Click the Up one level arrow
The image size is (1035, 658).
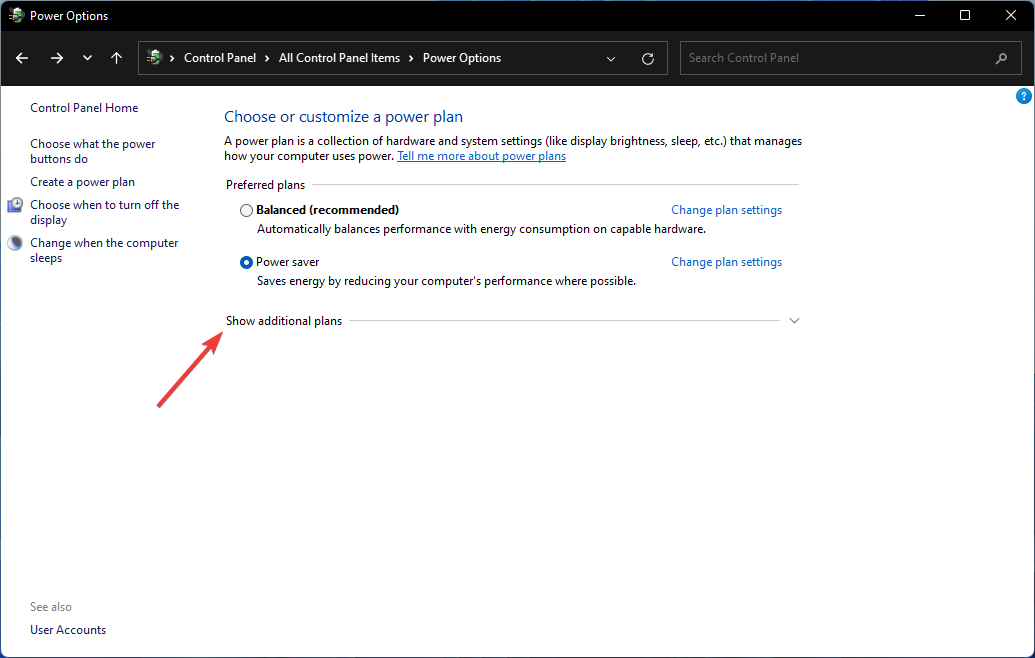tap(116, 58)
